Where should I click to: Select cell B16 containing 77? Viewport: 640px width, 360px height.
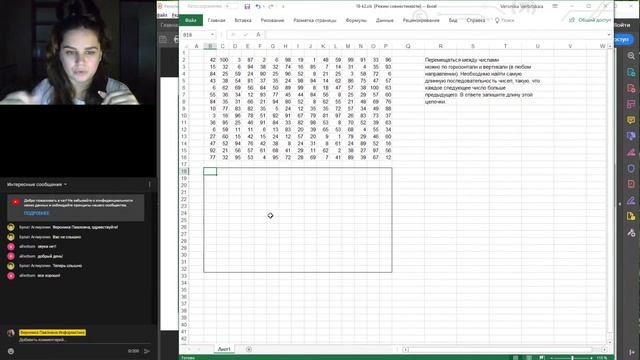[210, 157]
